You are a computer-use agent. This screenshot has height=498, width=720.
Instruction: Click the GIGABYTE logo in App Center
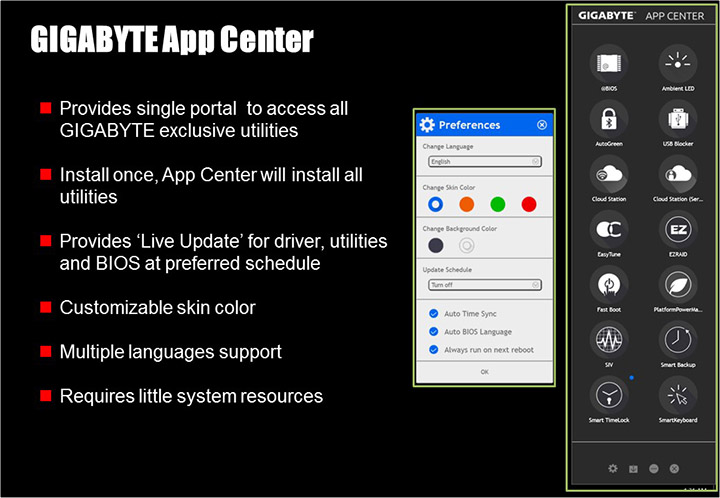(606, 16)
